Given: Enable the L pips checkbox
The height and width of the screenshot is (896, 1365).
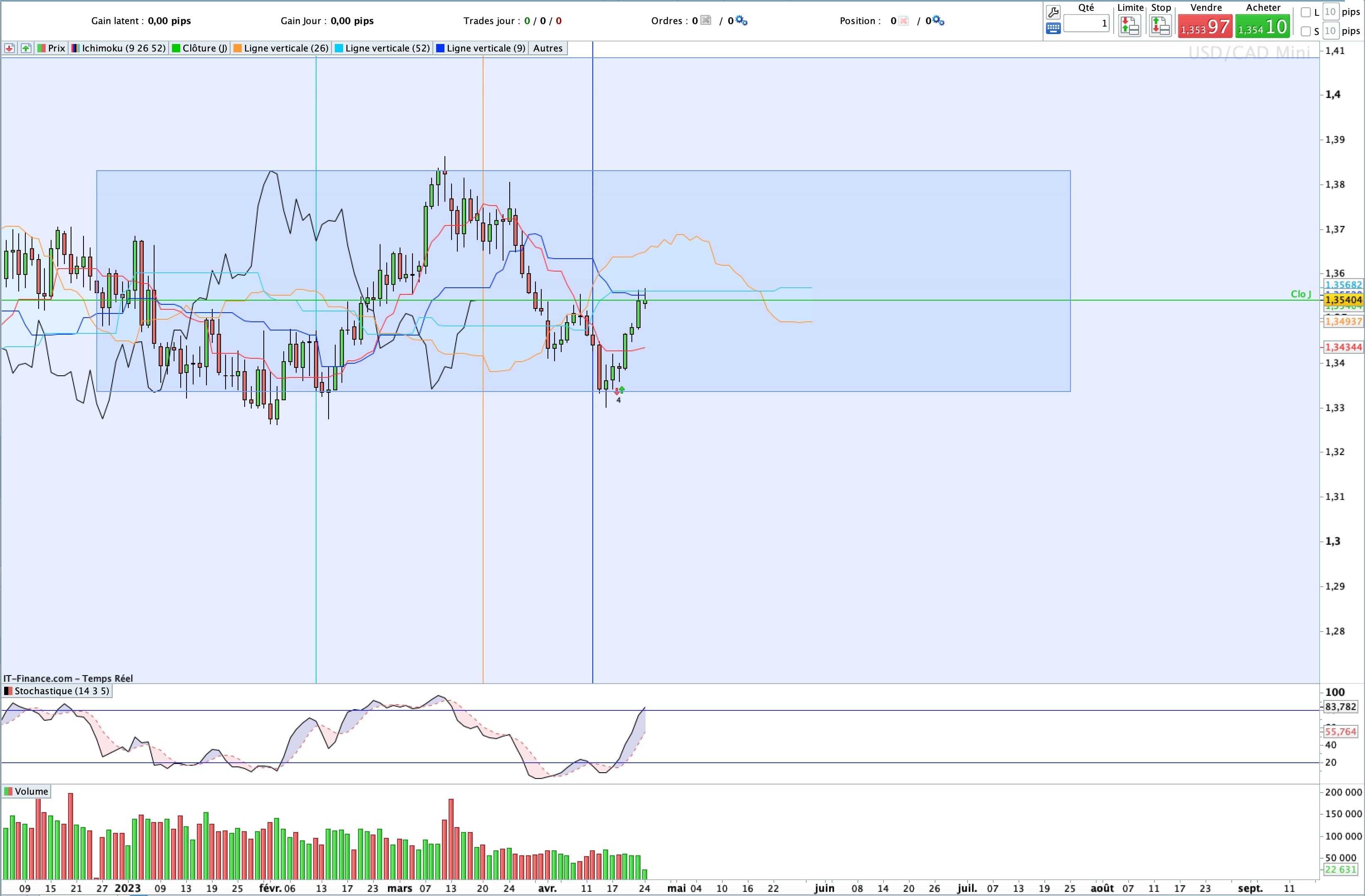Looking at the screenshot, I should (x=1306, y=12).
